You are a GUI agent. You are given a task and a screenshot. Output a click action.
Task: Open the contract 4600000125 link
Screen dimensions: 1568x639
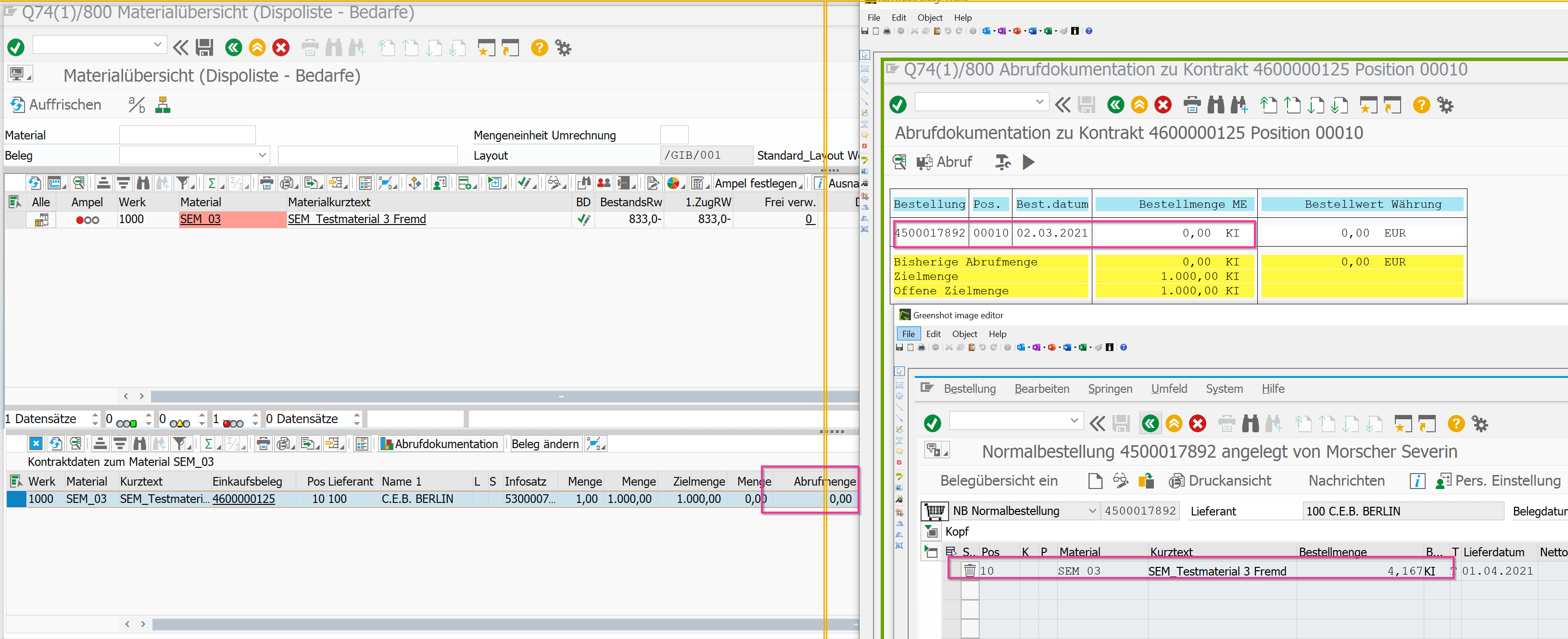pyautogui.click(x=243, y=499)
